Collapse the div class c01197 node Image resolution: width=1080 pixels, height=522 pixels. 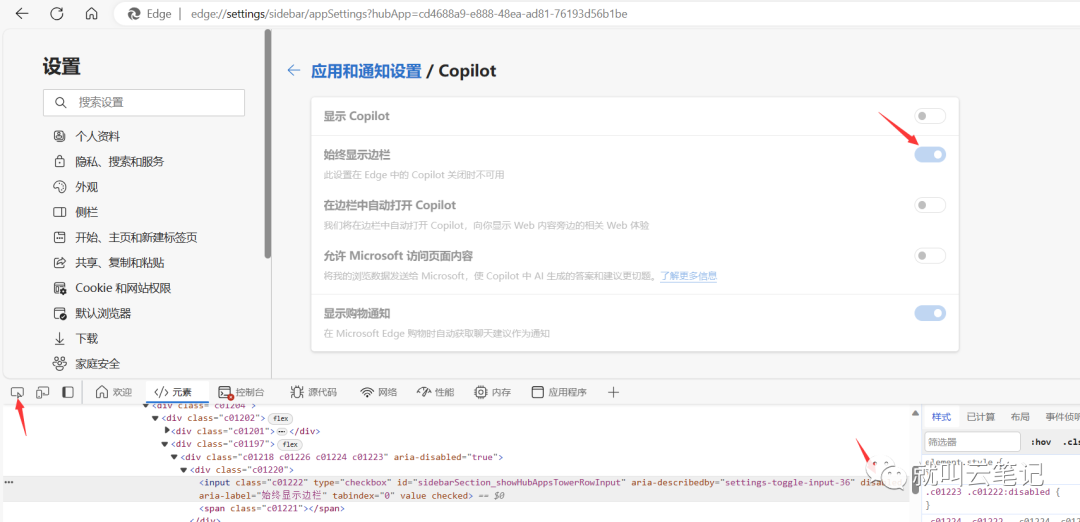tap(167, 444)
